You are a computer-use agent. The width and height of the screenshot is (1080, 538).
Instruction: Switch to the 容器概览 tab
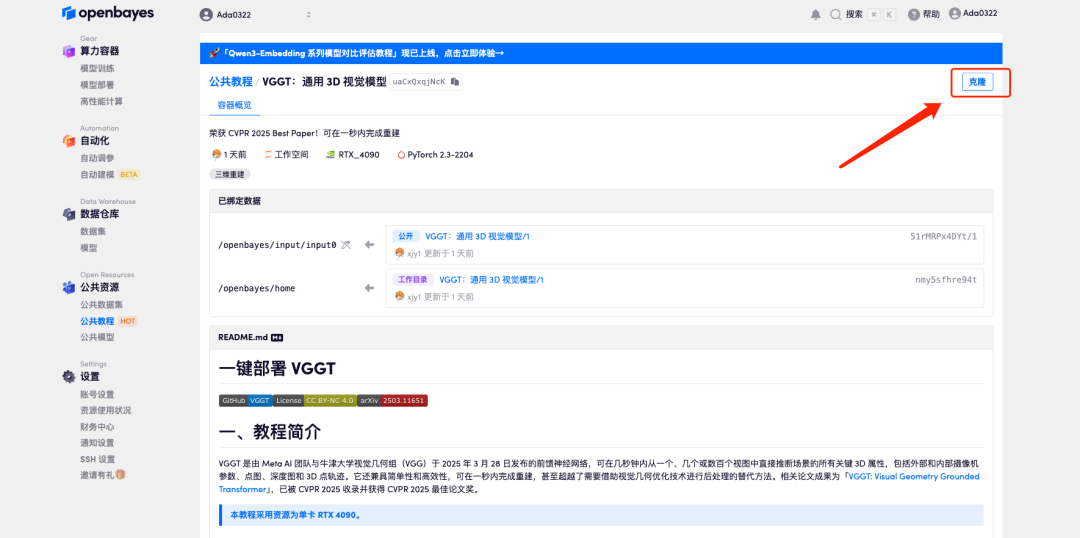pos(234,105)
